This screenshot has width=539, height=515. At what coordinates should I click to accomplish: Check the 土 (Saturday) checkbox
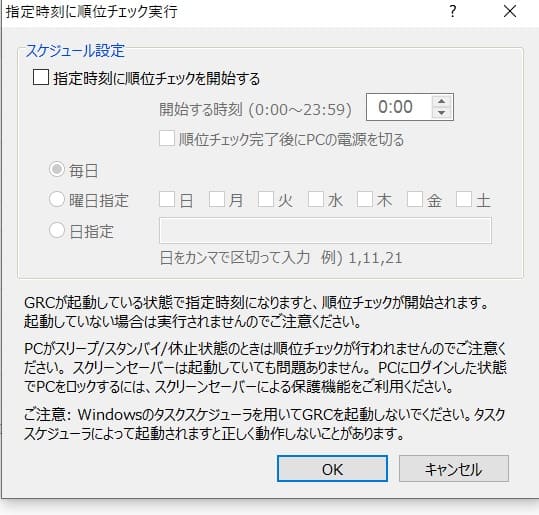coord(464,199)
